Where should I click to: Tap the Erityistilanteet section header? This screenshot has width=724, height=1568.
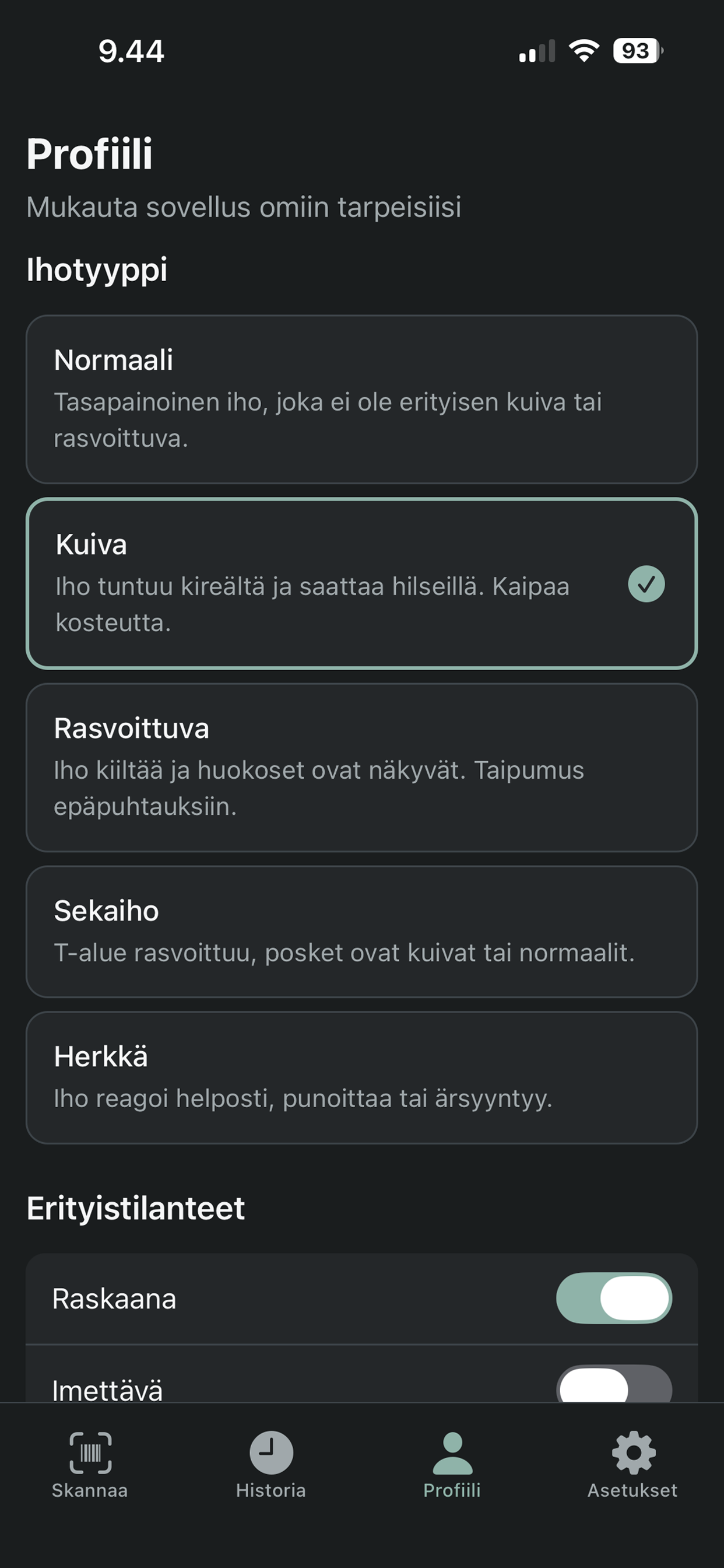[135, 1207]
